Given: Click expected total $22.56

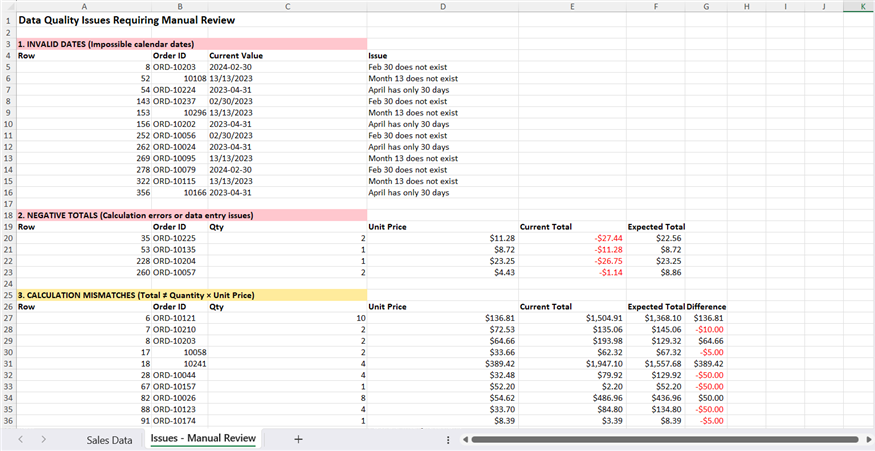Looking at the screenshot, I should 669,238.
